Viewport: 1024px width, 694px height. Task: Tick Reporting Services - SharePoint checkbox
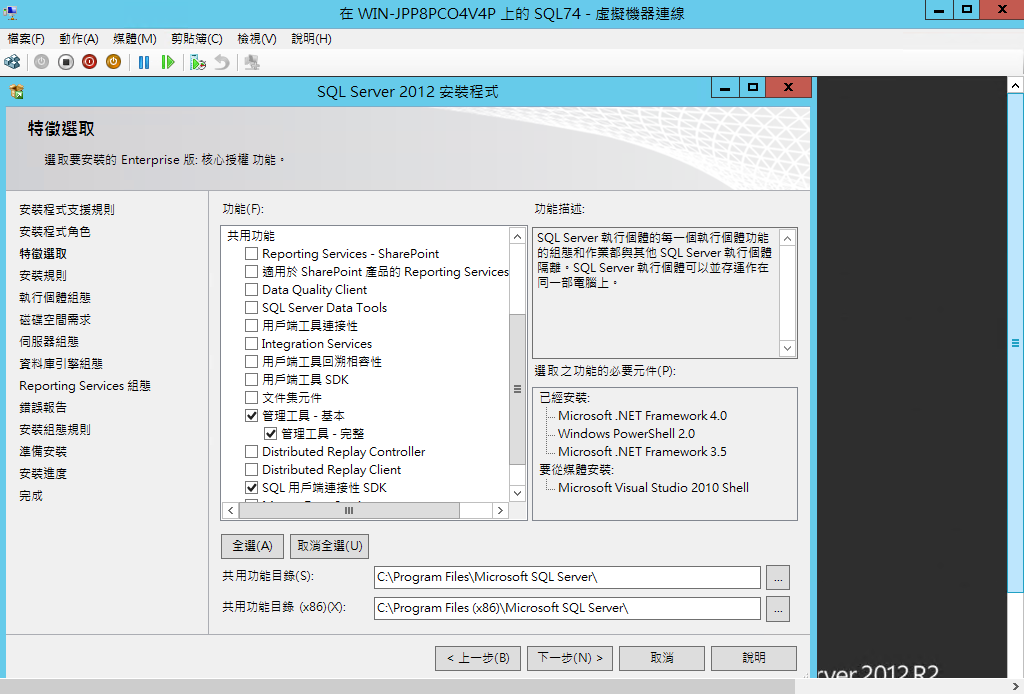coord(251,253)
